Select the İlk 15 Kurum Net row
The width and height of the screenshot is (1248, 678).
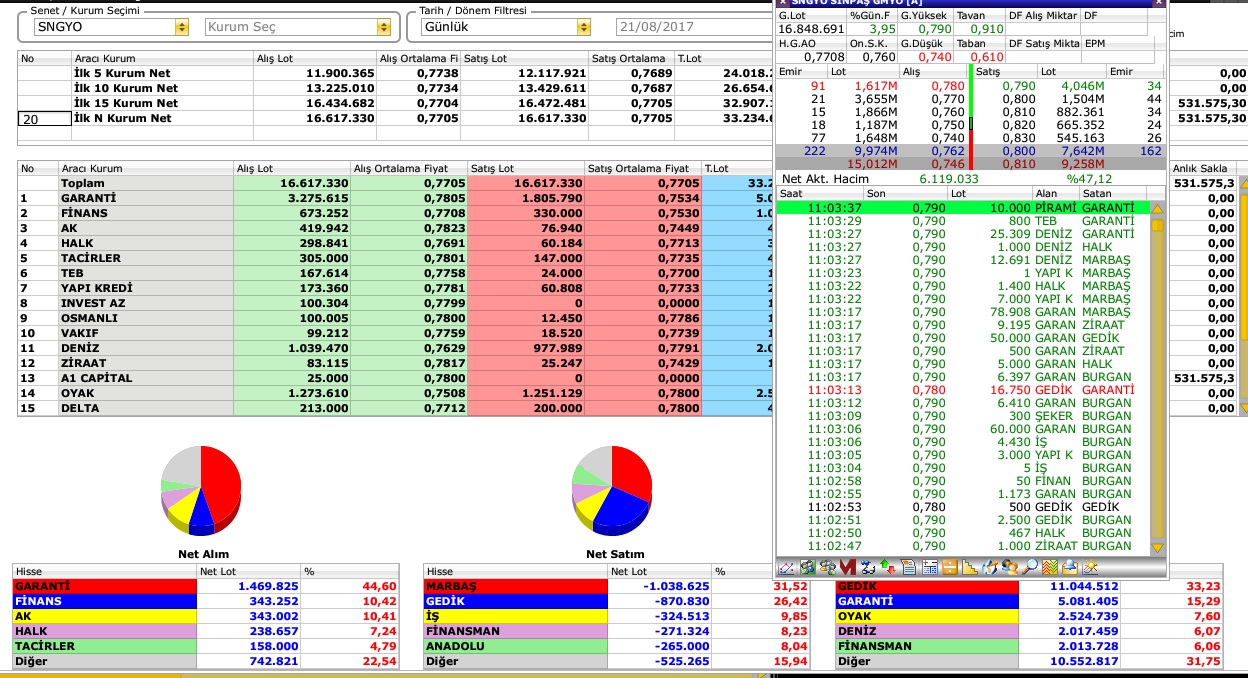tap(393, 103)
